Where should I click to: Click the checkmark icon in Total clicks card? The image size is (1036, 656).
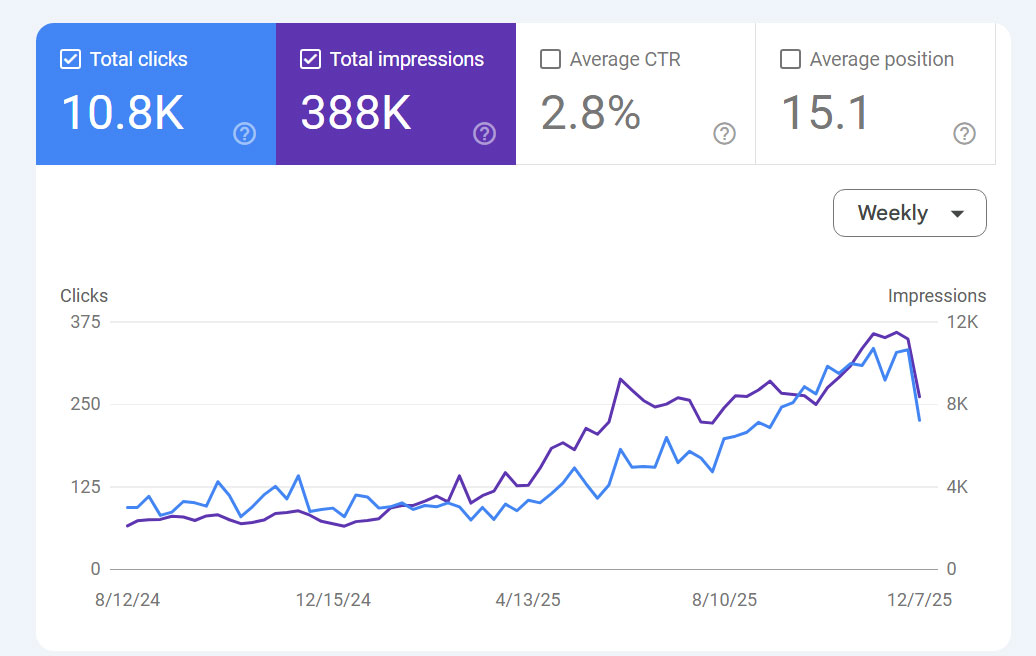coord(70,59)
